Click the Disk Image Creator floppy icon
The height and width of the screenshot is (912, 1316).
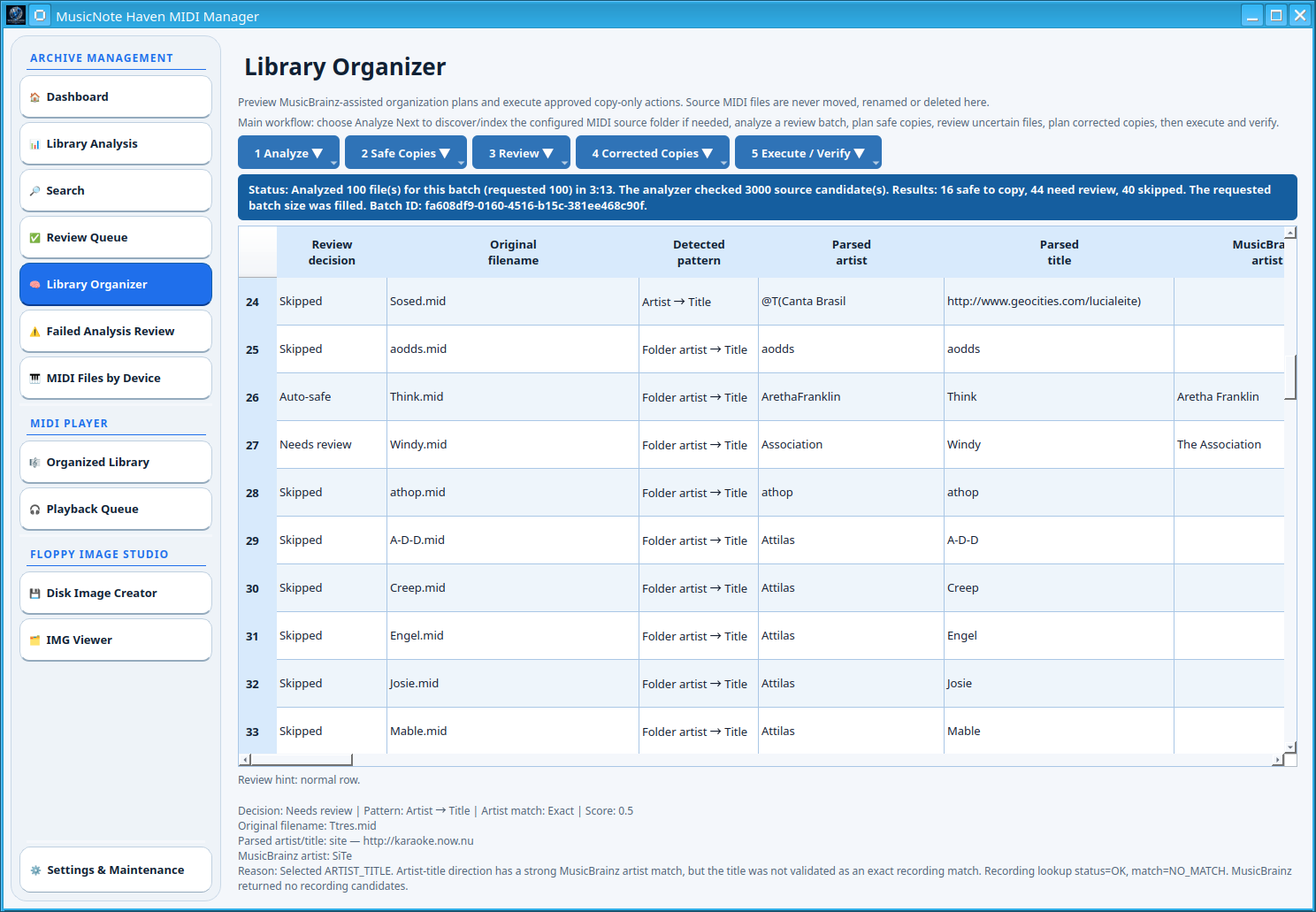coord(35,594)
